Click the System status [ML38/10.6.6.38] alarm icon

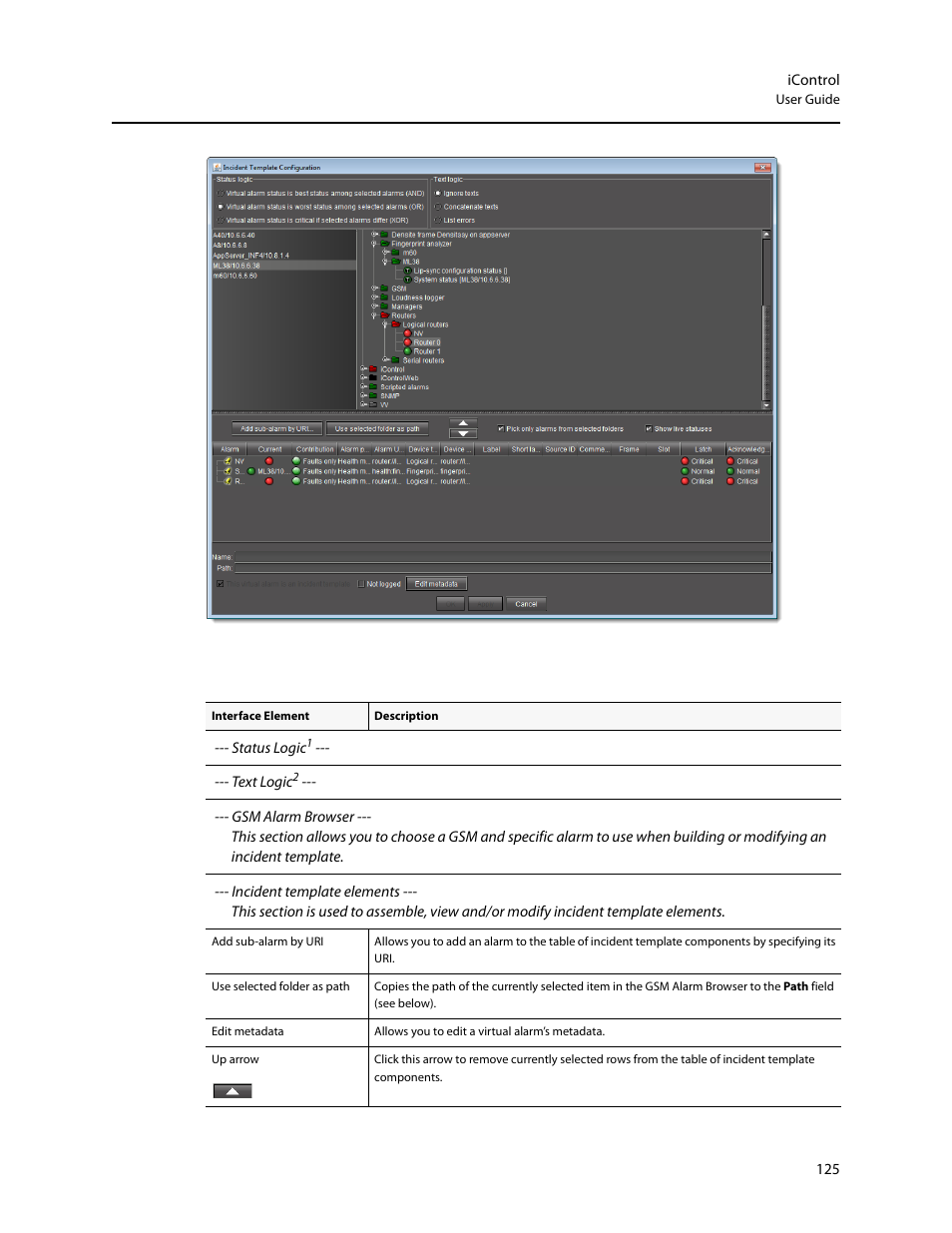click(x=407, y=280)
